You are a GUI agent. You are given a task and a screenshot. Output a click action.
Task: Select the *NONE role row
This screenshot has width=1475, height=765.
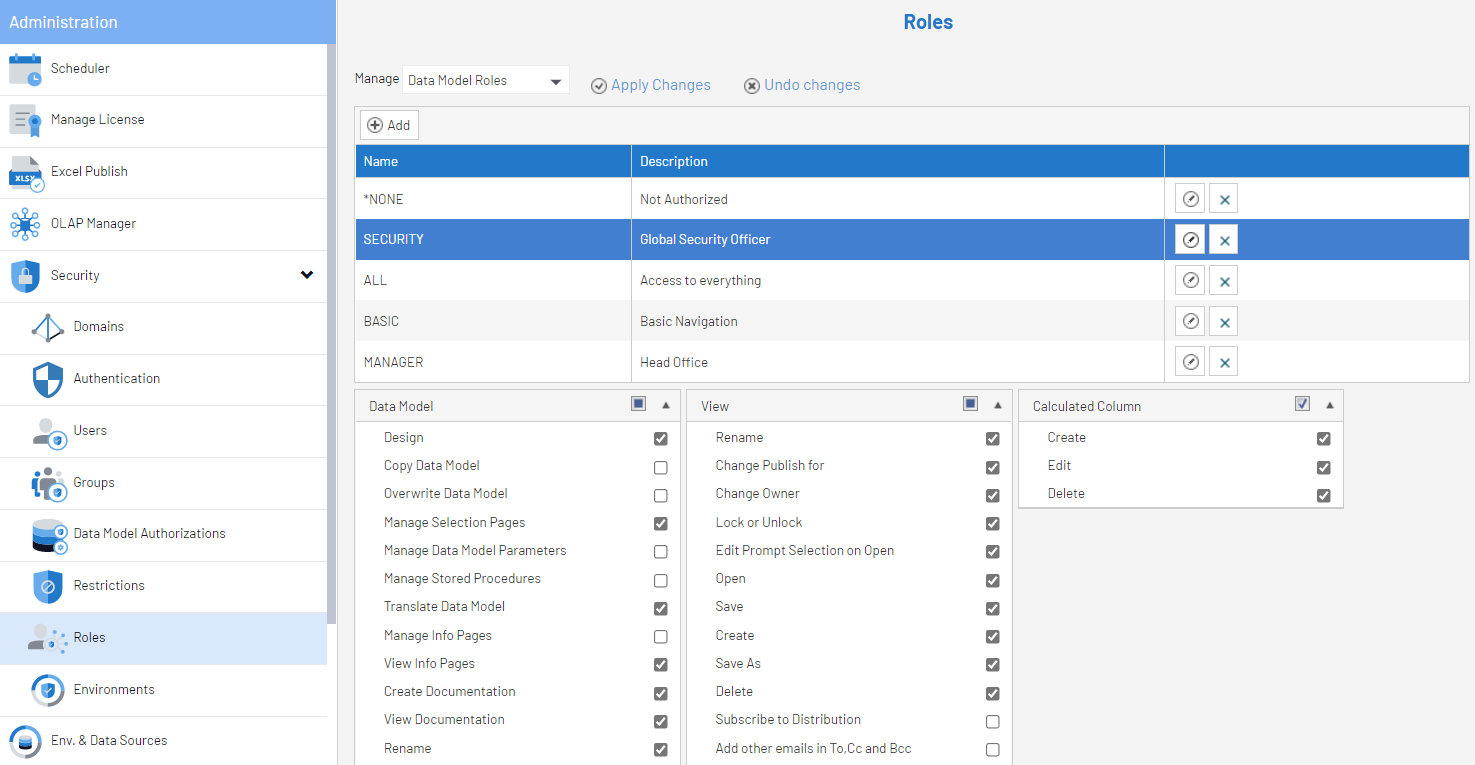495,199
